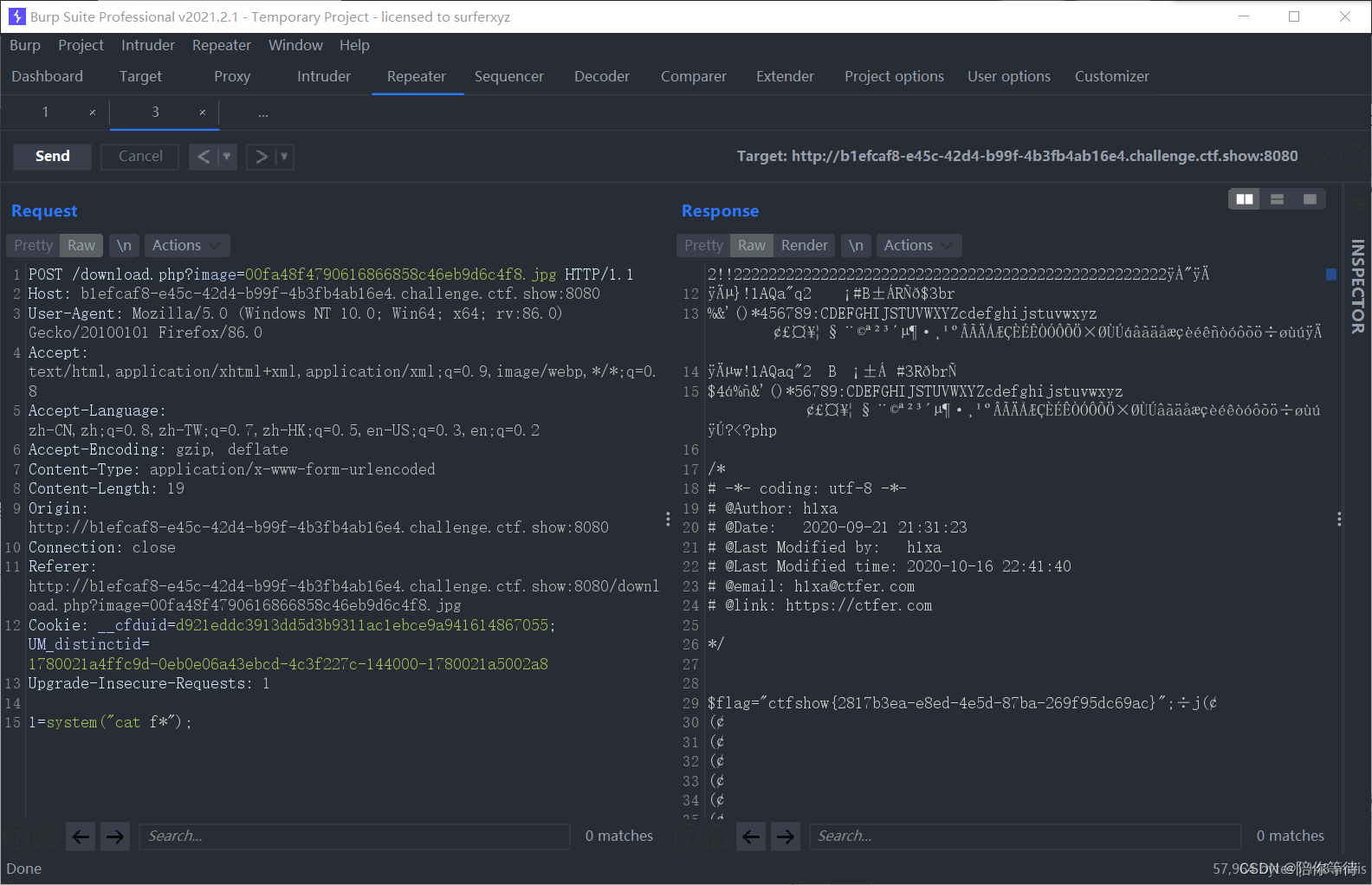This screenshot has height=885, width=1372.
Task: Open the Intruder menu in menu bar
Action: pyautogui.click(x=148, y=45)
